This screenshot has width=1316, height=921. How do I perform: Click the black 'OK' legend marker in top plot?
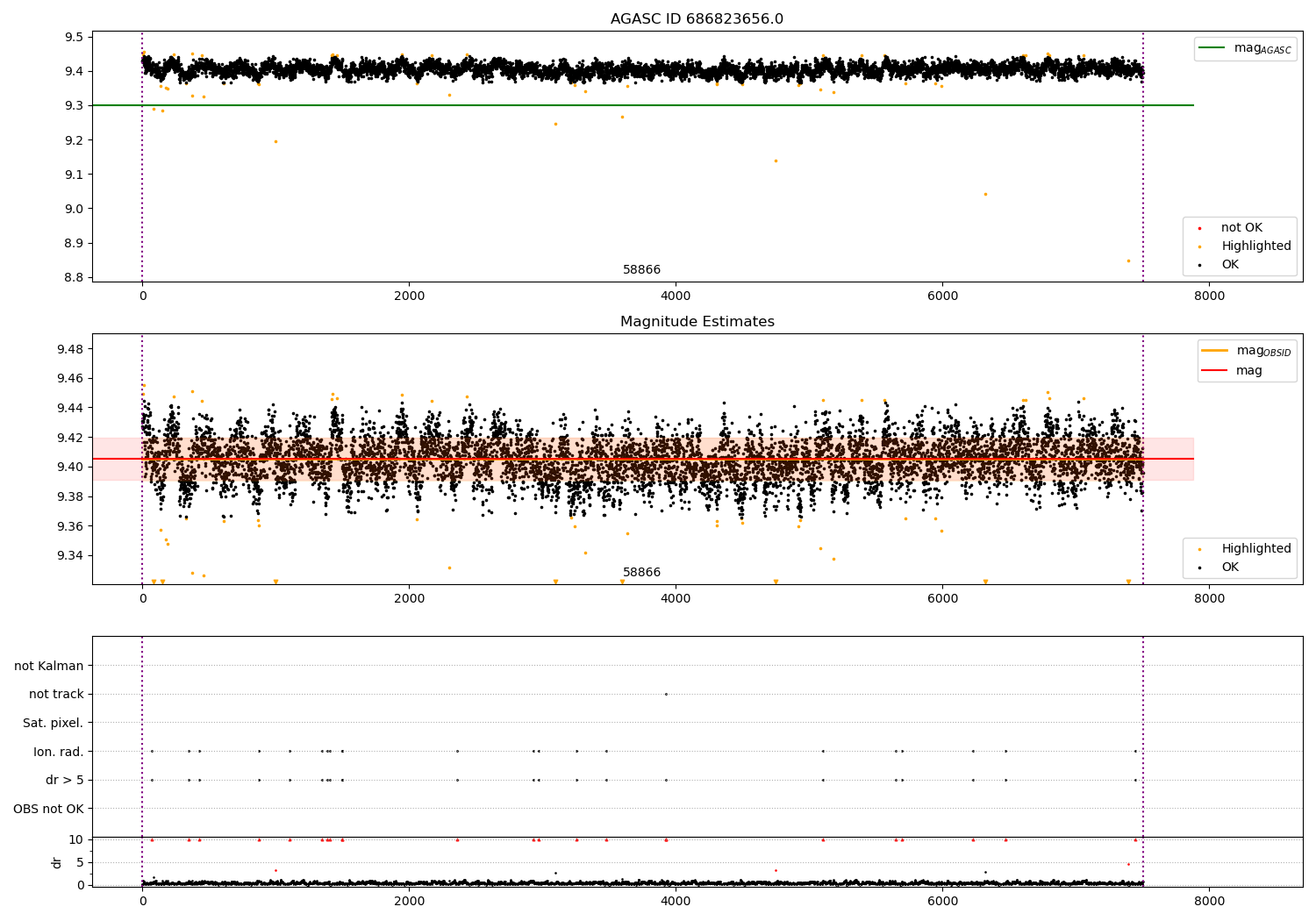[x=1199, y=265]
